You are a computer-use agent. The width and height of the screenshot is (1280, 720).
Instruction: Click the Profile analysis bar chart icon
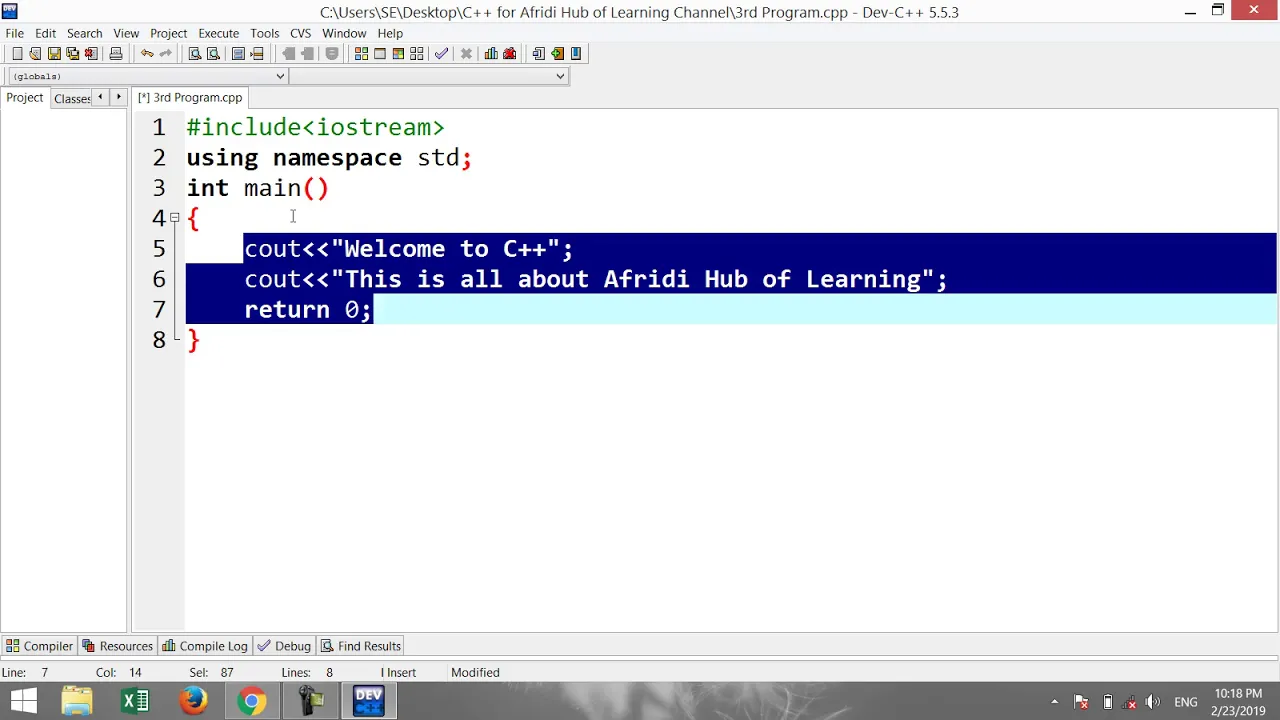[x=491, y=54]
